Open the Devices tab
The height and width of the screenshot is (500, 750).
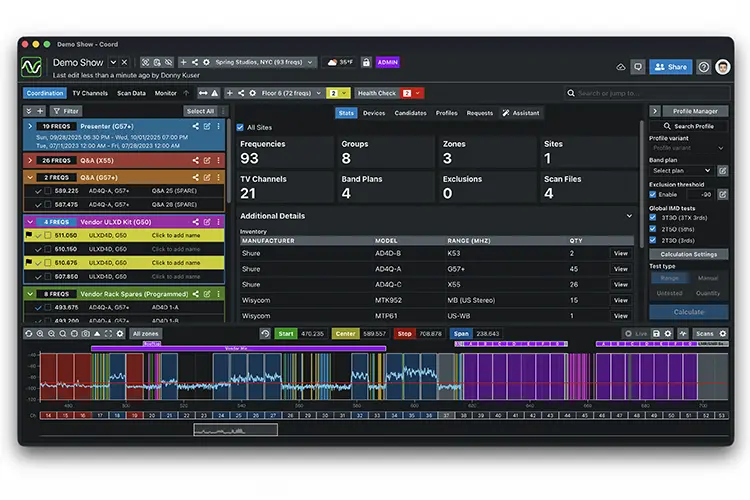[x=374, y=113]
